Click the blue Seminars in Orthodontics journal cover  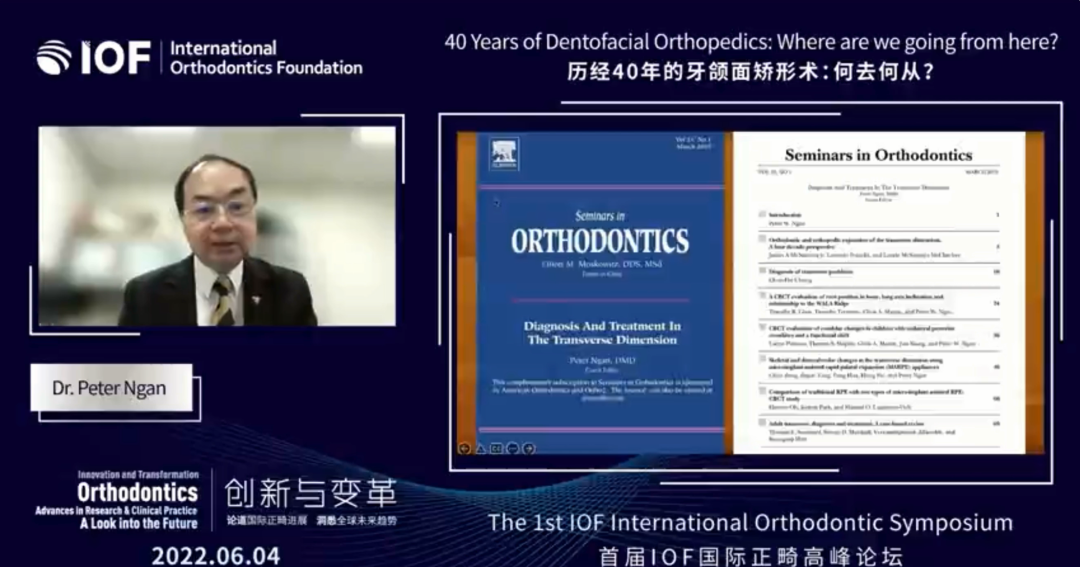601,293
